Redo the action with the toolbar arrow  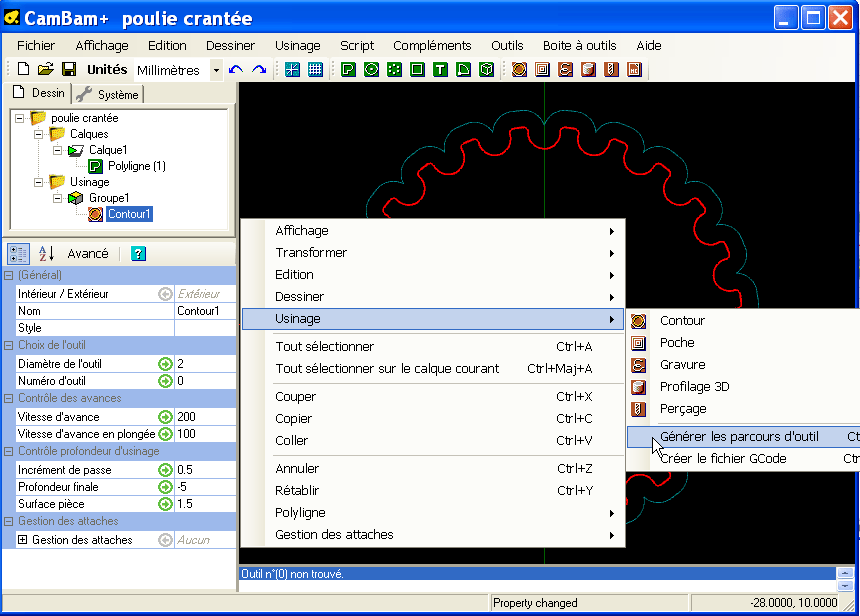[x=259, y=70]
